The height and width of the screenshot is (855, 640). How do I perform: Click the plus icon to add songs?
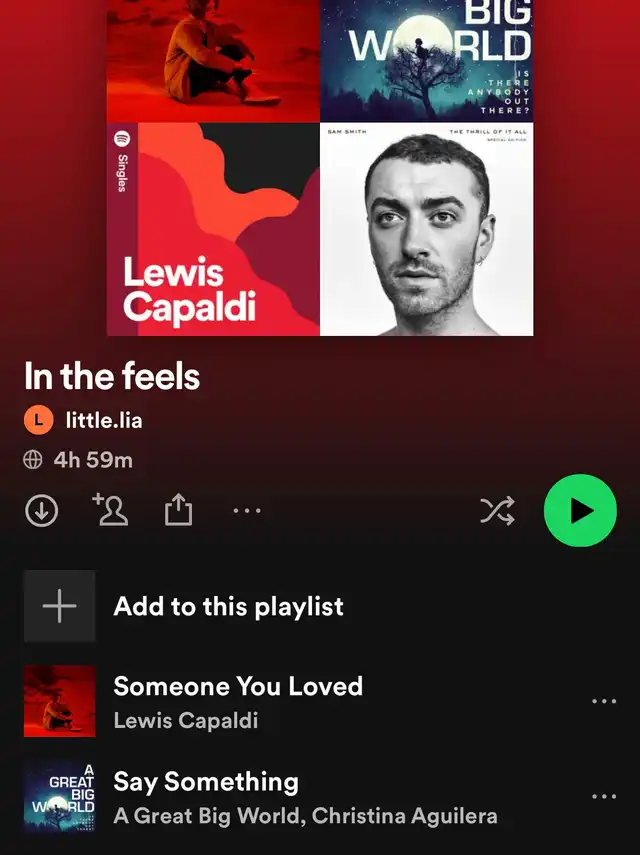[59, 606]
